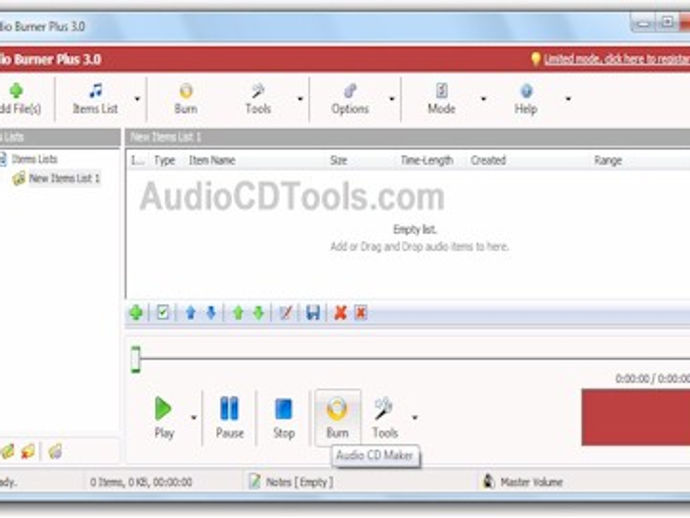The width and height of the screenshot is (690, 518).
Task: Click the green down arrow icon
Action: tap(259, 313)
